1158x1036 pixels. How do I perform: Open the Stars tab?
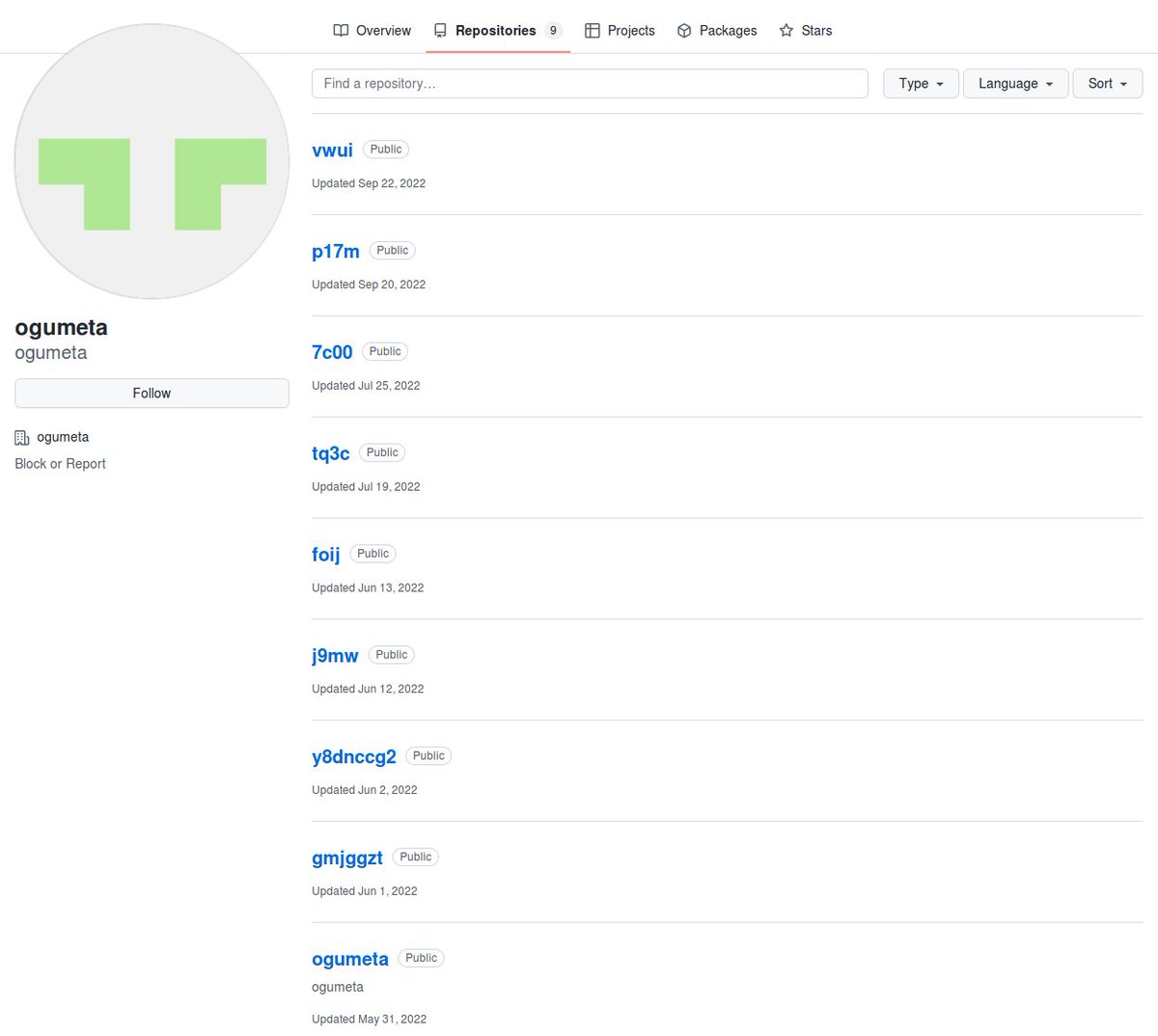point(806,31)
